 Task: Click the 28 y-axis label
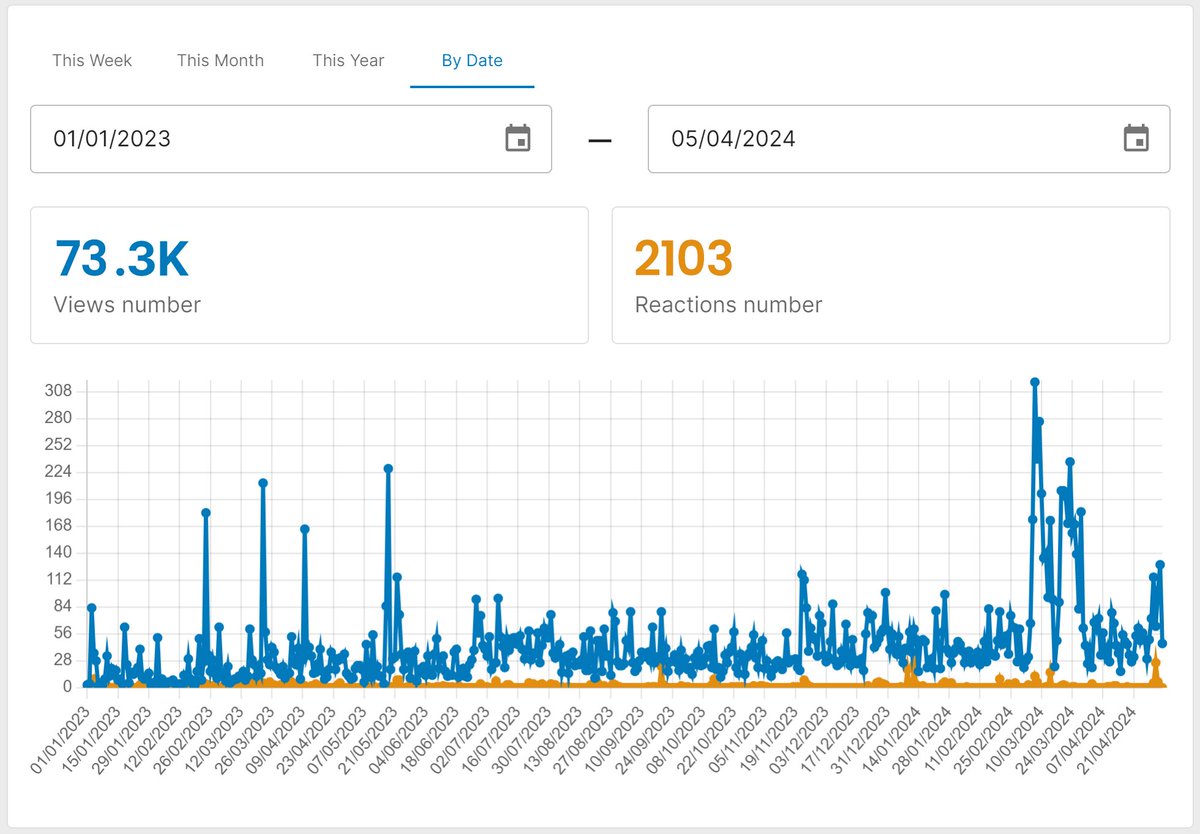coord(62,660)
